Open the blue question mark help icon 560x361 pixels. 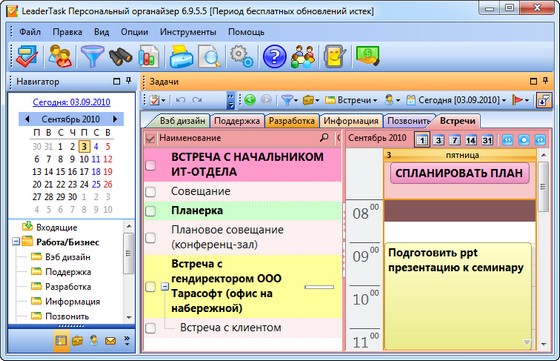point(274,56)
